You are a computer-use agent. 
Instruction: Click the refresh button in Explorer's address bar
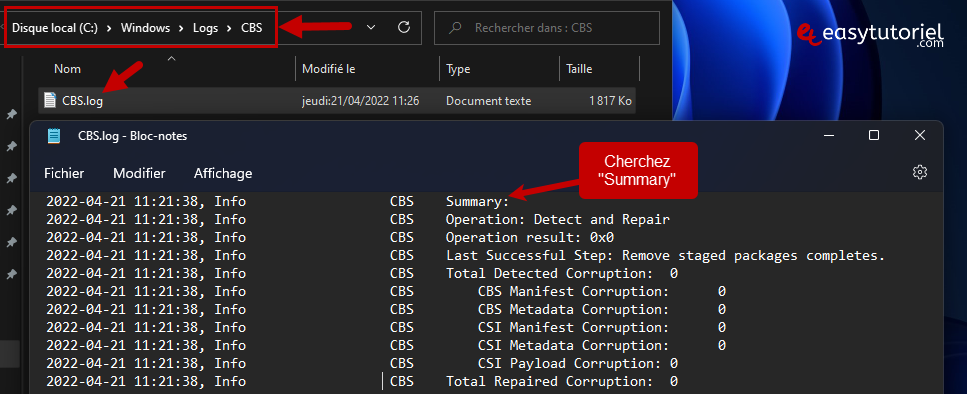pyautogui.click(x=404, y=27)
